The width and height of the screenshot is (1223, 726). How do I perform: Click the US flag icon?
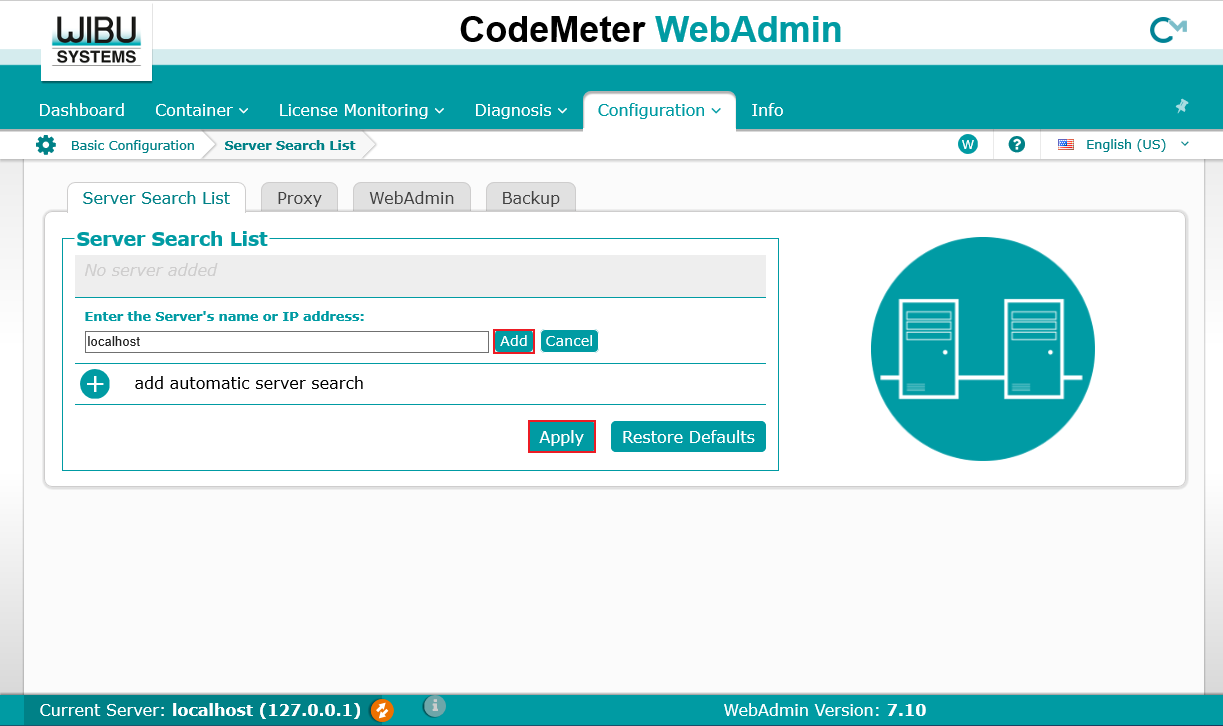pos(1066,144)
